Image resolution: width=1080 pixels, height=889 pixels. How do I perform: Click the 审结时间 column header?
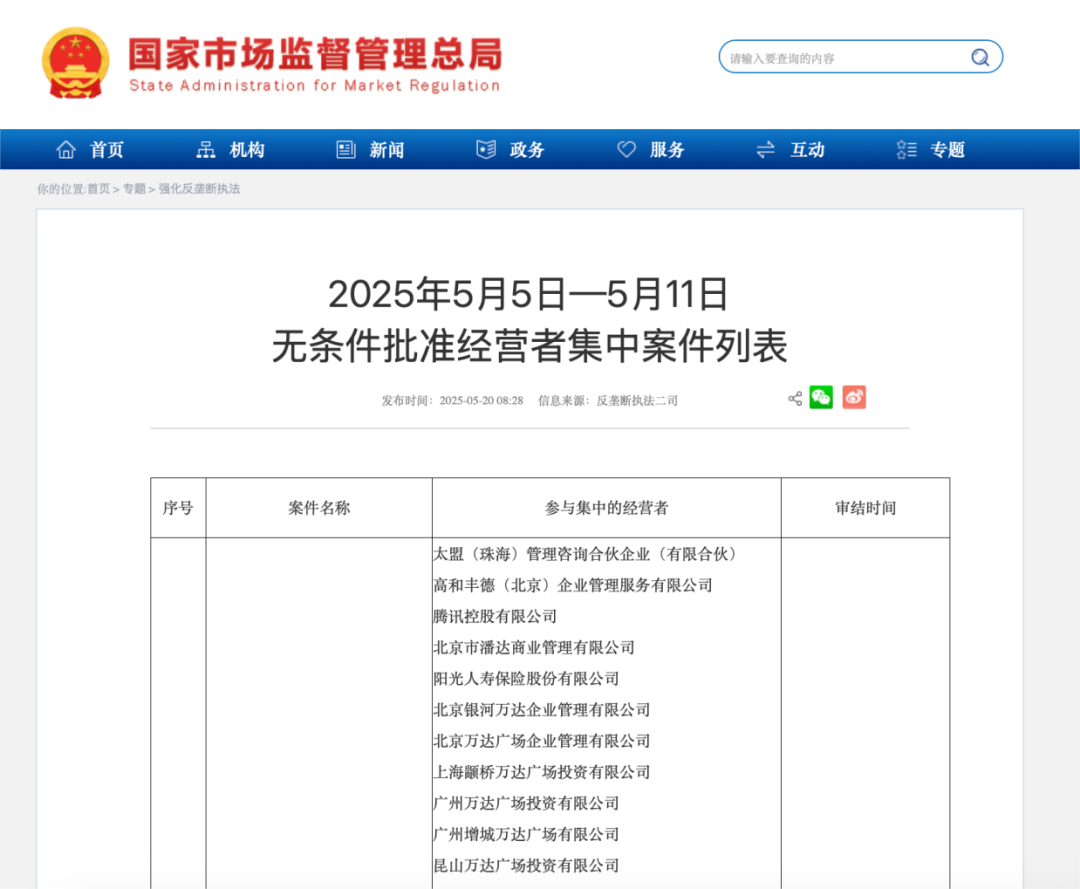866,508
